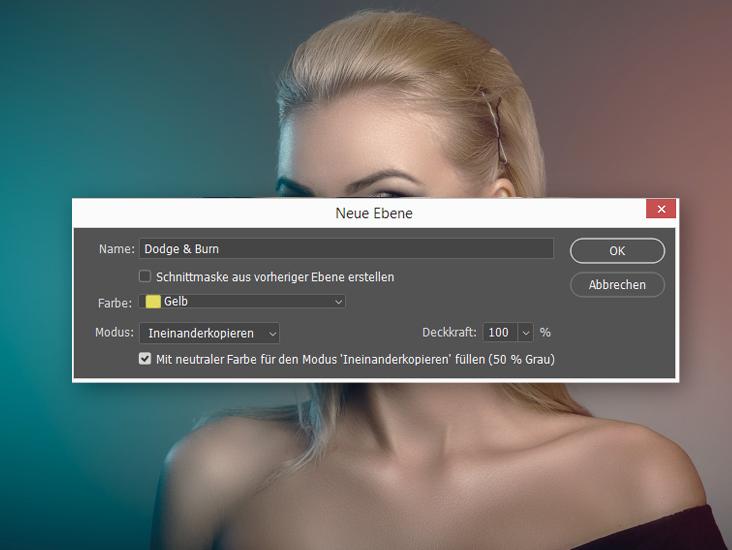Click the Name field containing Dodge & Burn
732x550 pixels.
pos(346,249)
